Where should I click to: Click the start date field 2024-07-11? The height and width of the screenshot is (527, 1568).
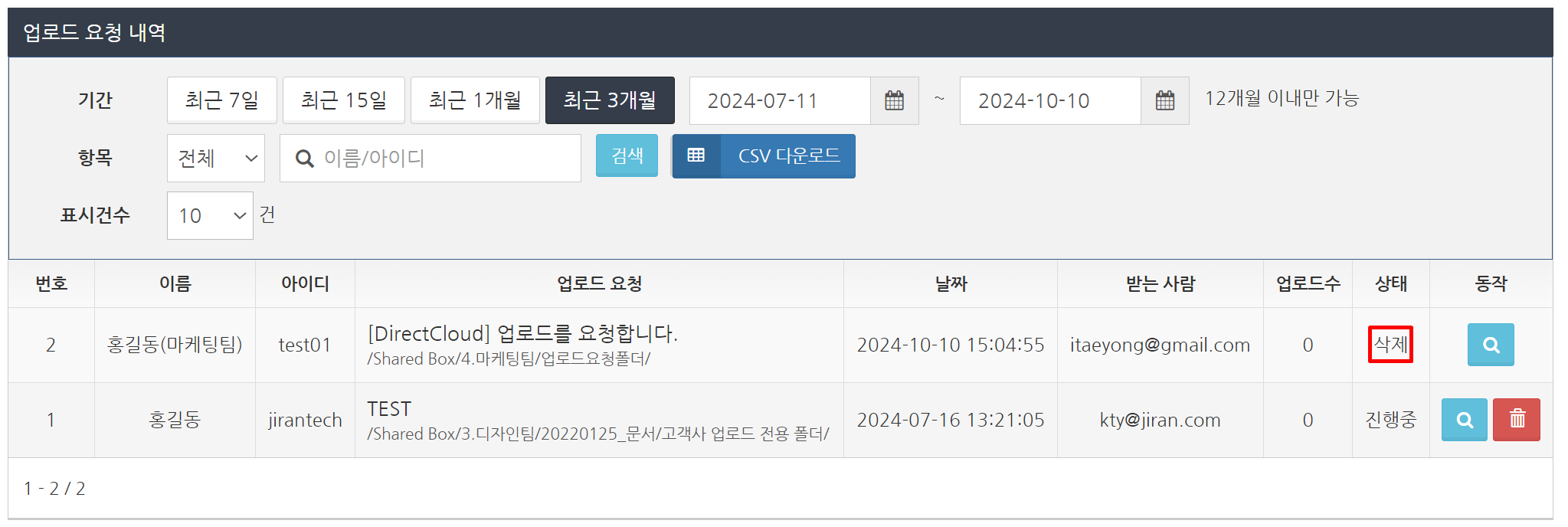coord(780,100)
